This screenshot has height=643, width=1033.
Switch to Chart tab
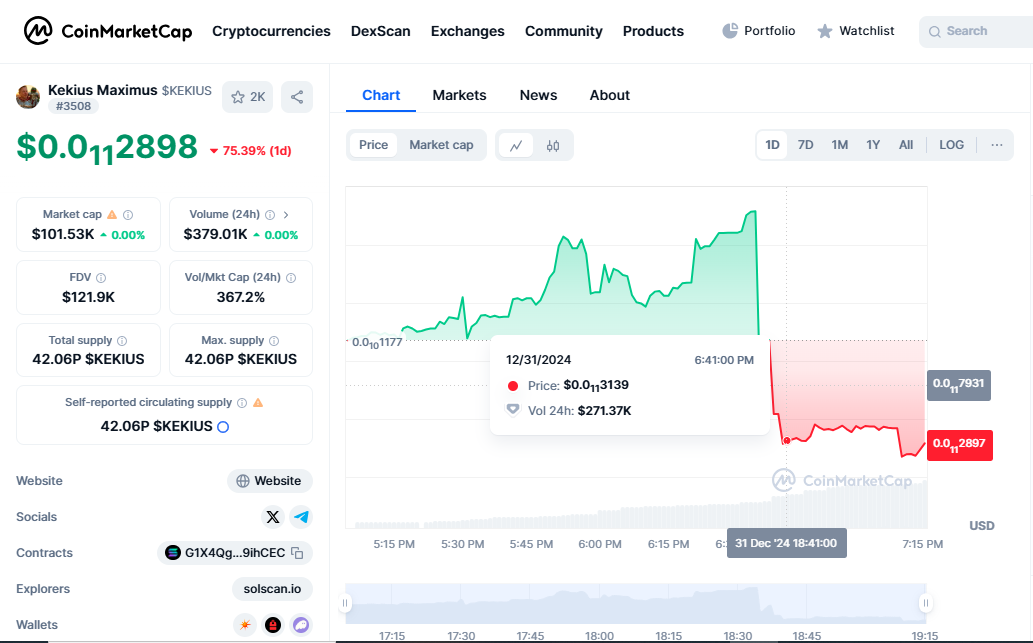tap(381, 96)
